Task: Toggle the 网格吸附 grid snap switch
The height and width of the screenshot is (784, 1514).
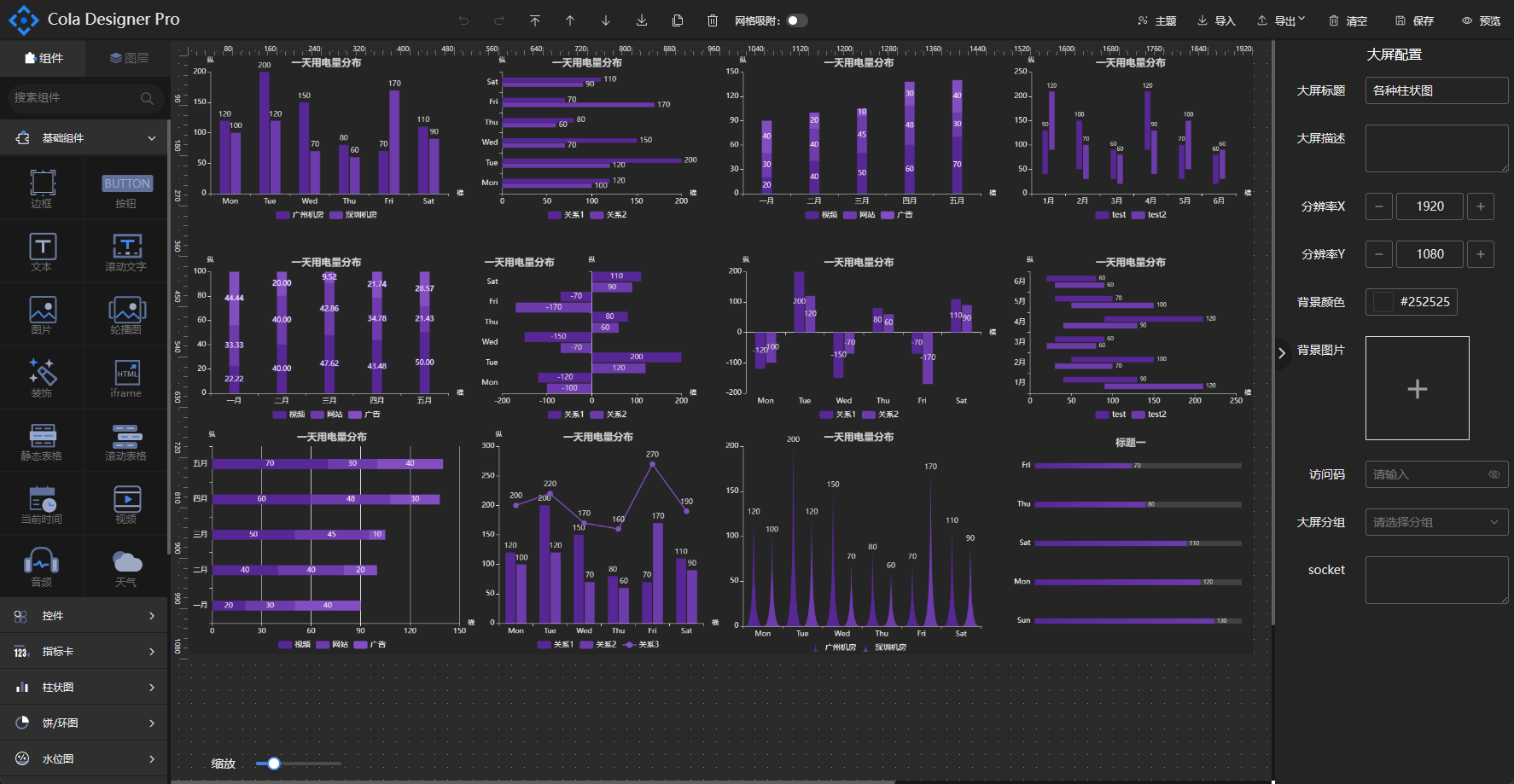Action: pyautogui.click(x=796, y=20)
